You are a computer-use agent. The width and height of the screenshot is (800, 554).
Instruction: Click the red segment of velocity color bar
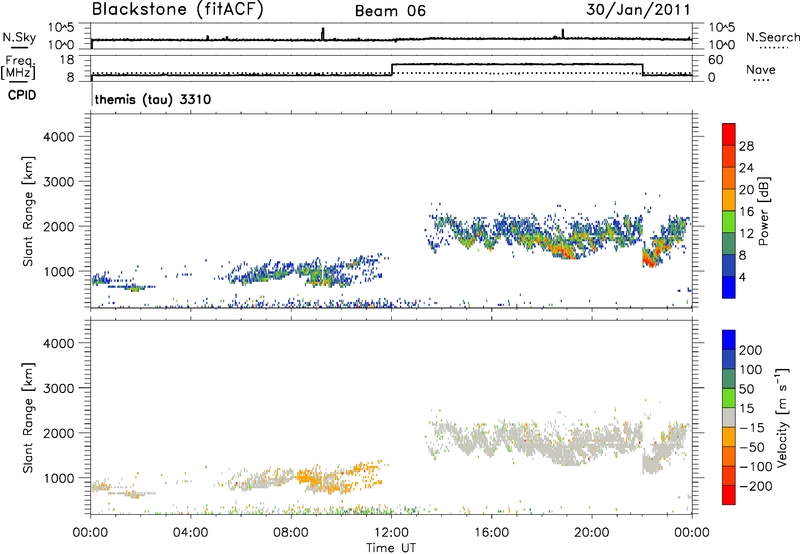click(x=729, y=495)
